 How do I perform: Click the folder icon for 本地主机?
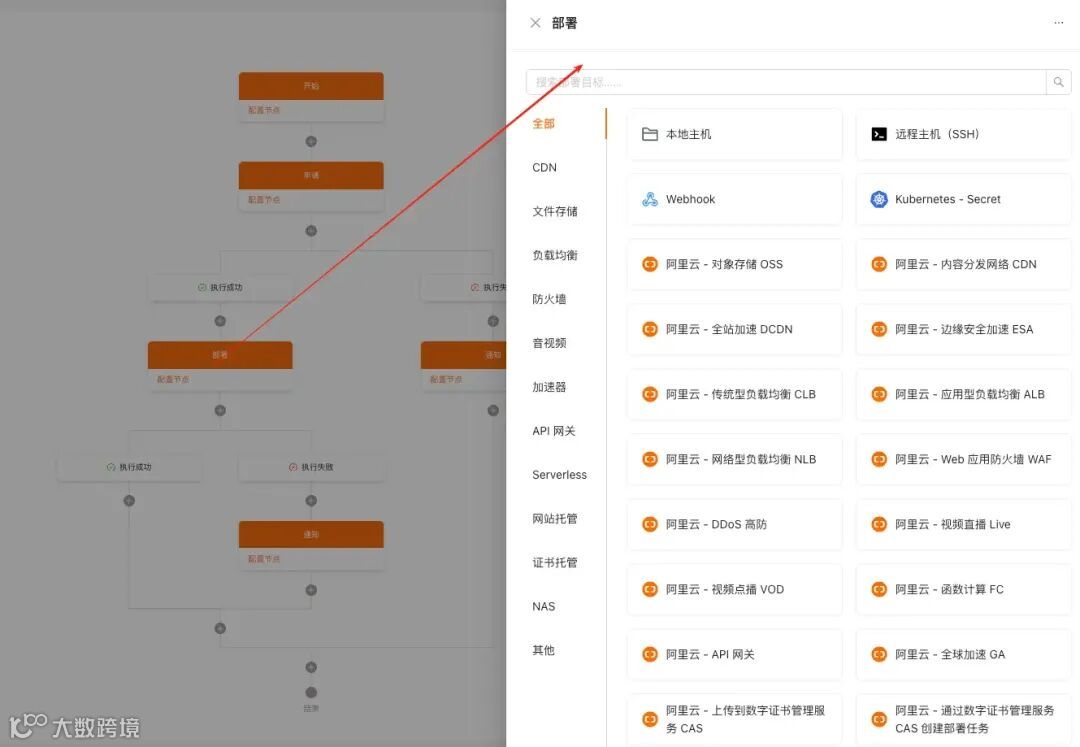pyautogui.click(x=650, y=134)
